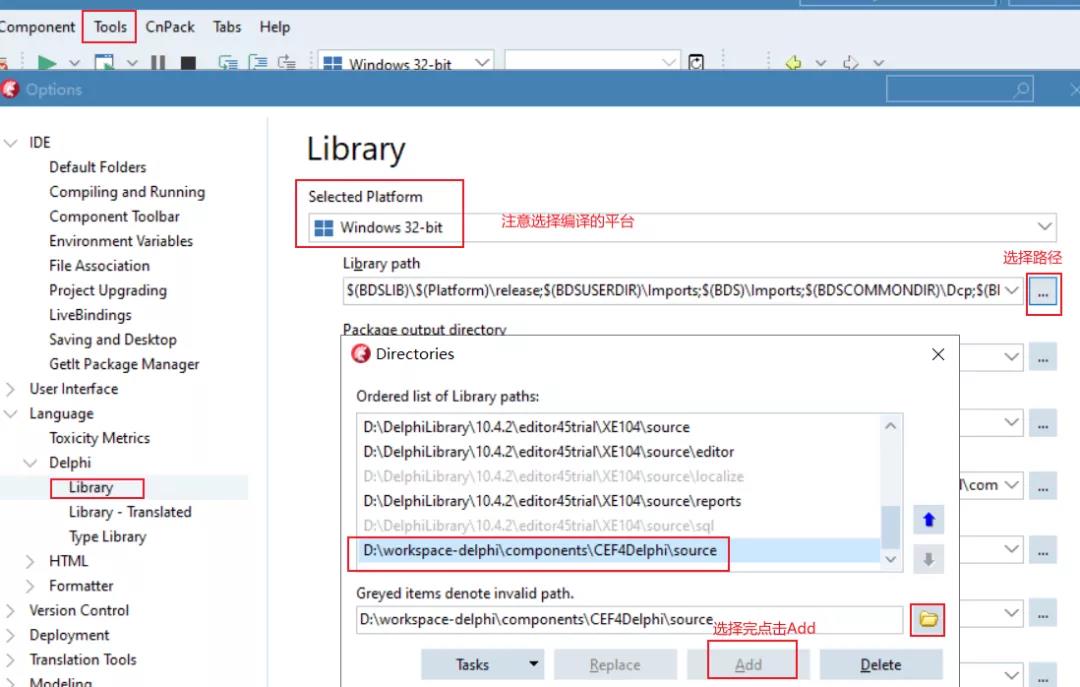This screenshot has width=1080, height=687.
Task: Click blue move-up arrow in Directories
Action: (x=928, y=520)
